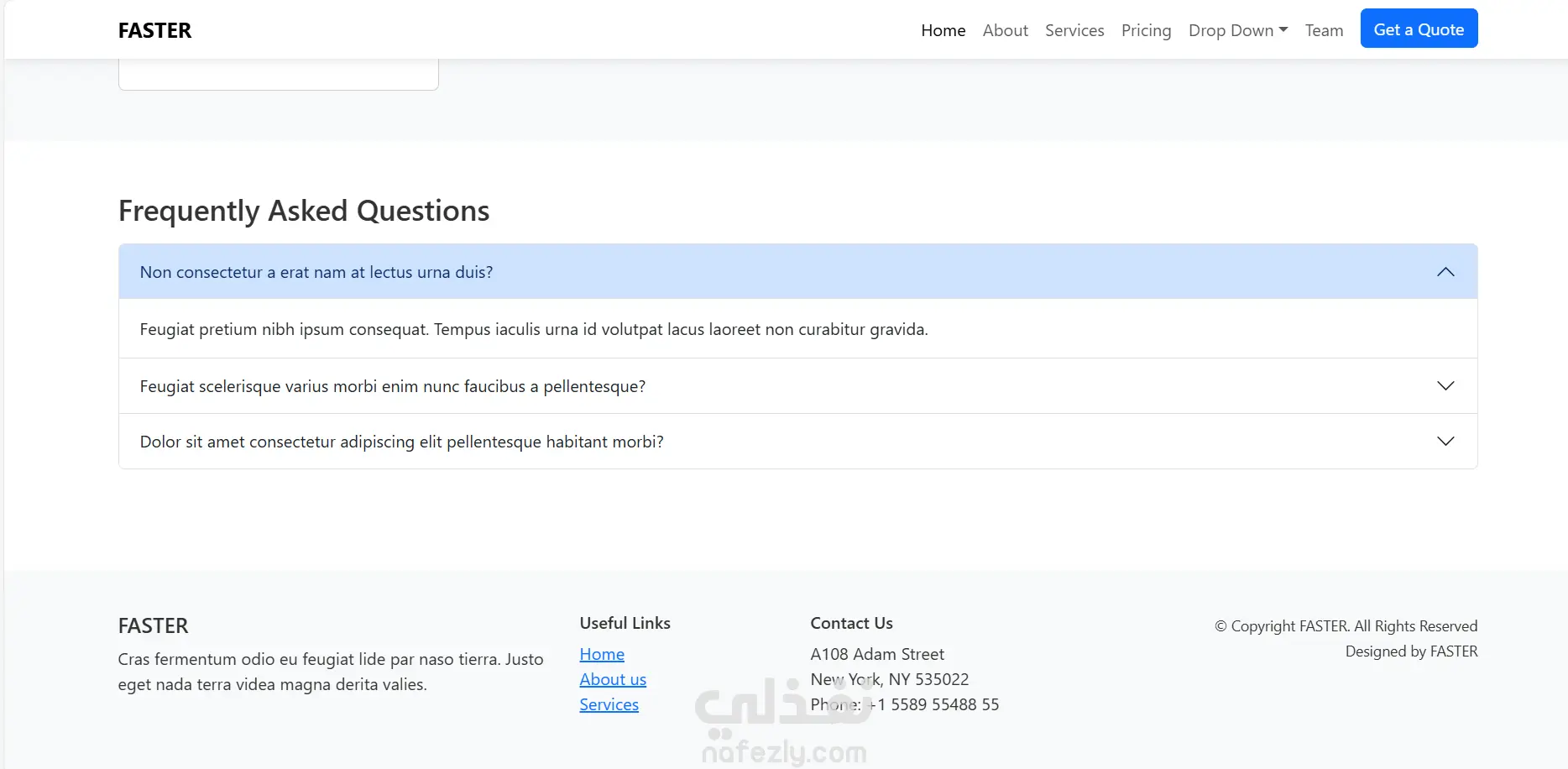
Task: Follow the footer Home link
Action: point(602,654)
